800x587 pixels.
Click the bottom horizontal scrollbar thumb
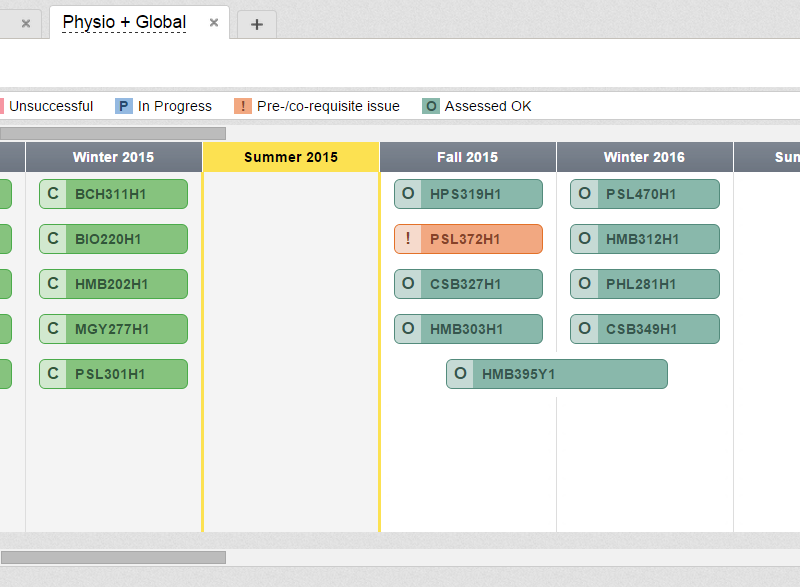(x=113, y=557)
